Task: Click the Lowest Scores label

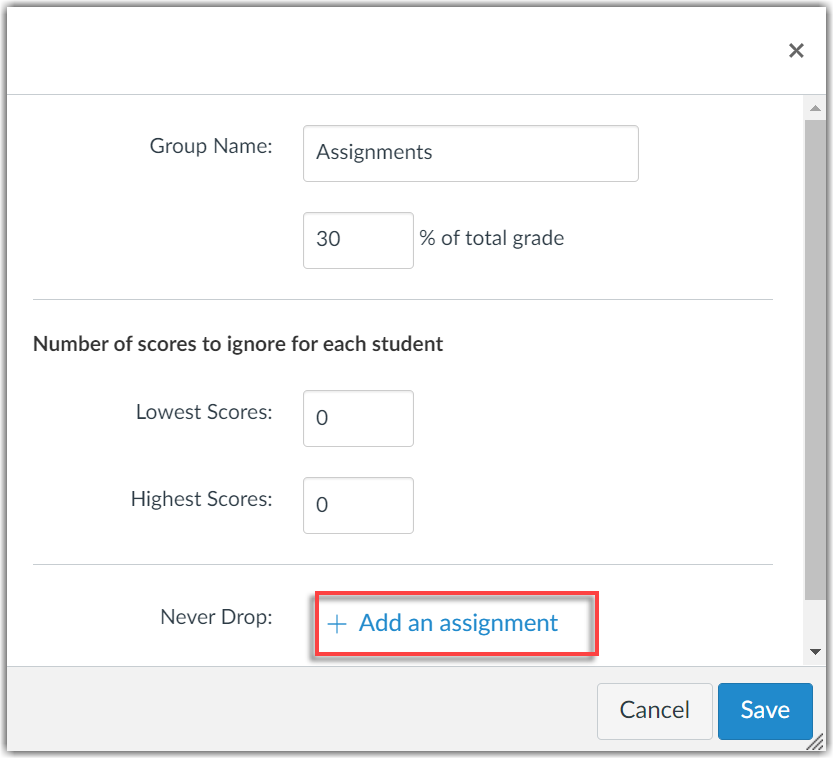Action: pyautogui.click(x=204, y=412)
